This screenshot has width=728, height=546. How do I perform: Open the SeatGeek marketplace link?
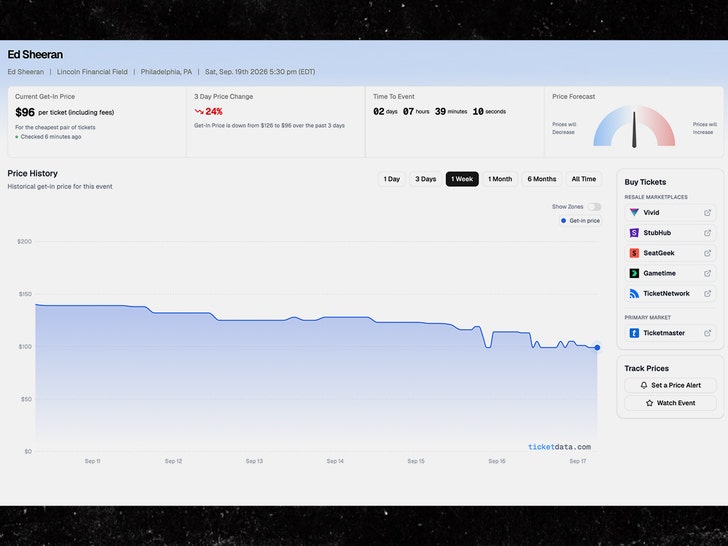click(x=670, y=253)
